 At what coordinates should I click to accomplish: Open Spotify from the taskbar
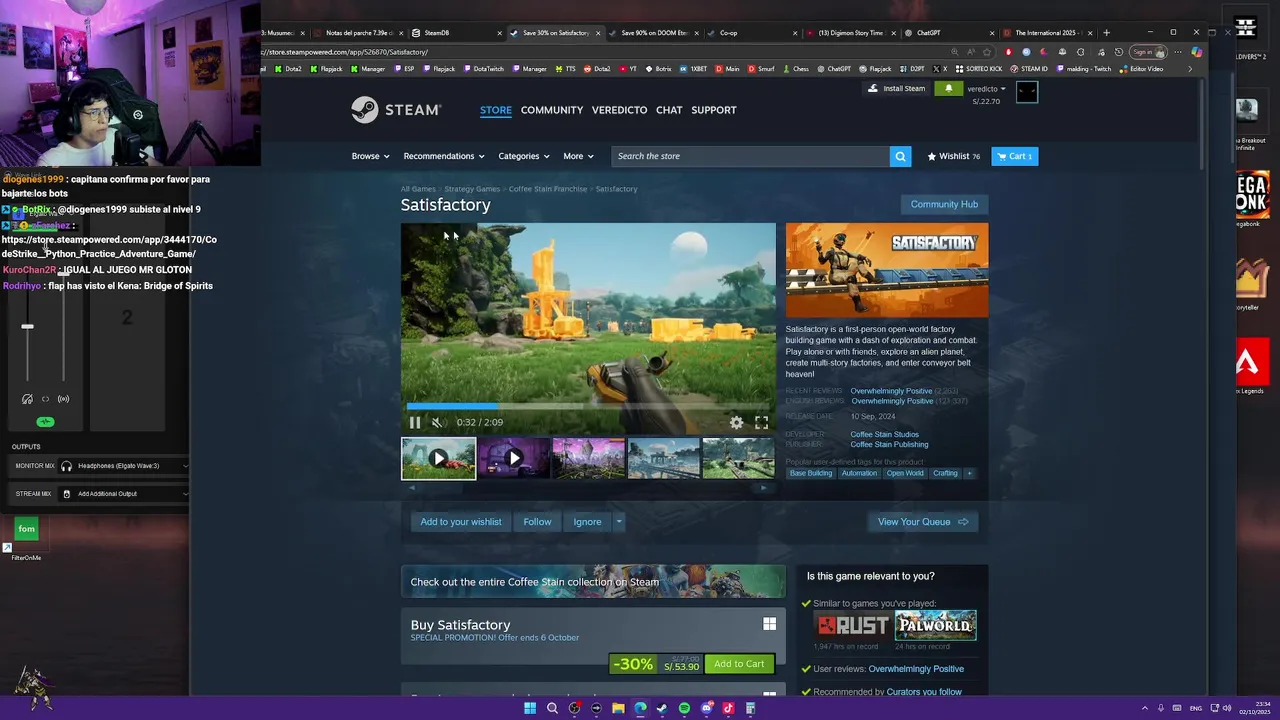tap(684, 708)
